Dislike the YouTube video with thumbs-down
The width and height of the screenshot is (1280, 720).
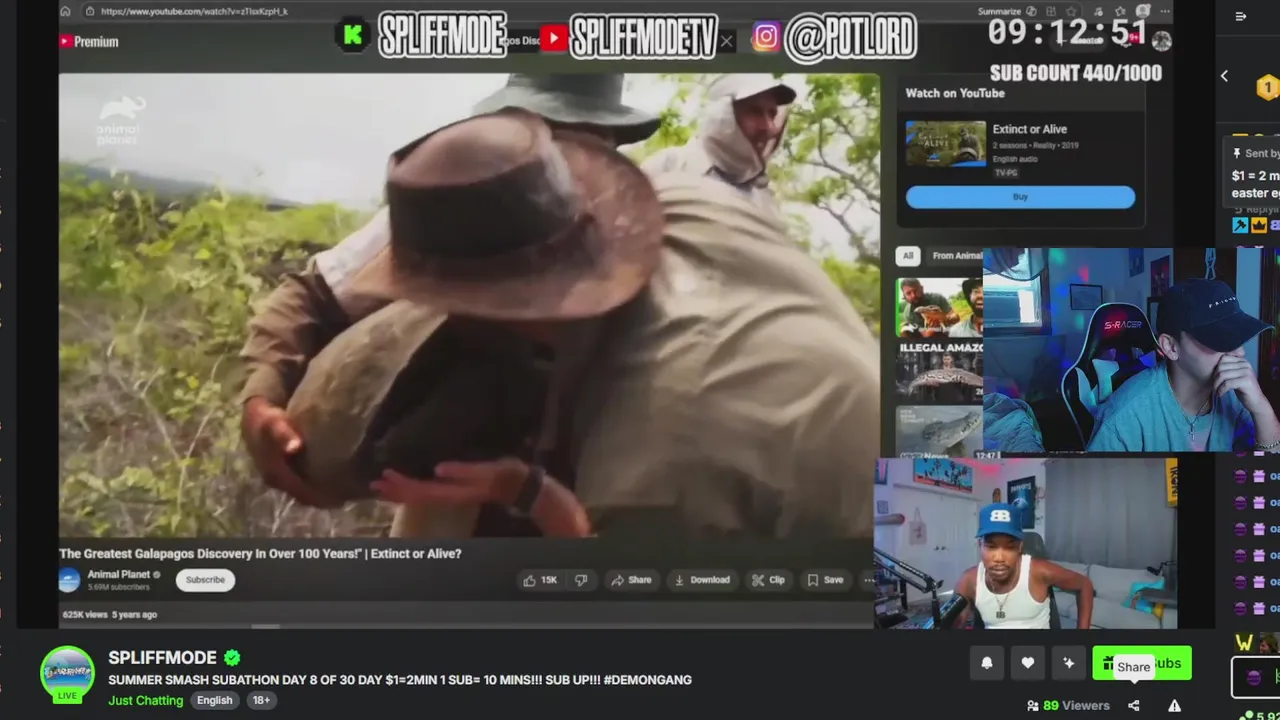(x=581, y=580)
